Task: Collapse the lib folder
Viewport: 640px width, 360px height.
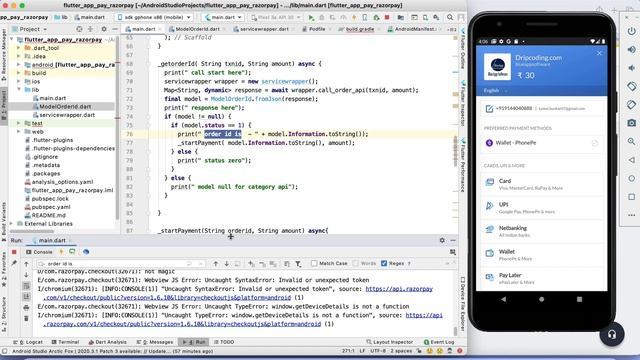Action: click(18, 89)
